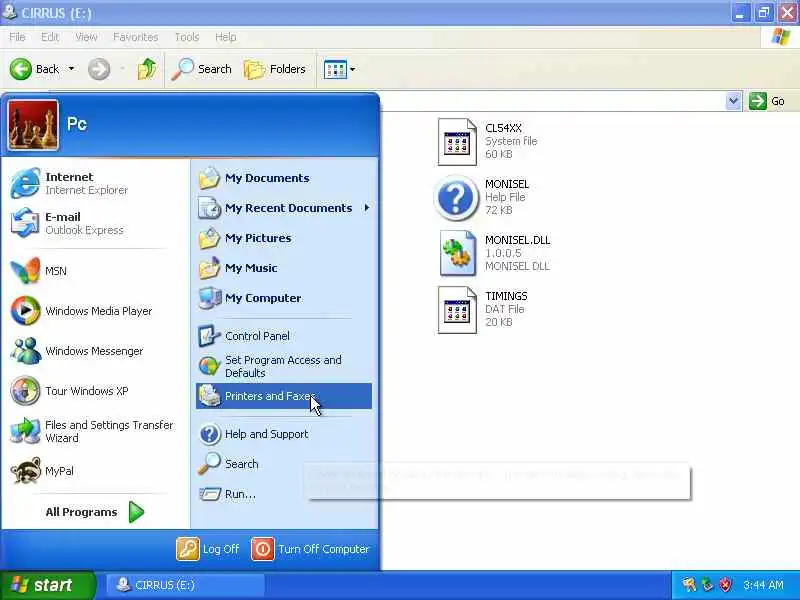Viewport: 800px width, 600px height.
Task: Expand My Recent Documents submenu
Action: [x=284, y=208]
